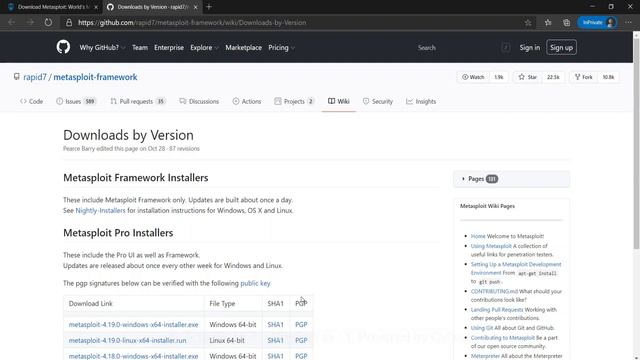Download metasploit-4.19.0-windows-x64-installer.exe
This screenshot has width=640, height=360.
click(x=133, y=324)
